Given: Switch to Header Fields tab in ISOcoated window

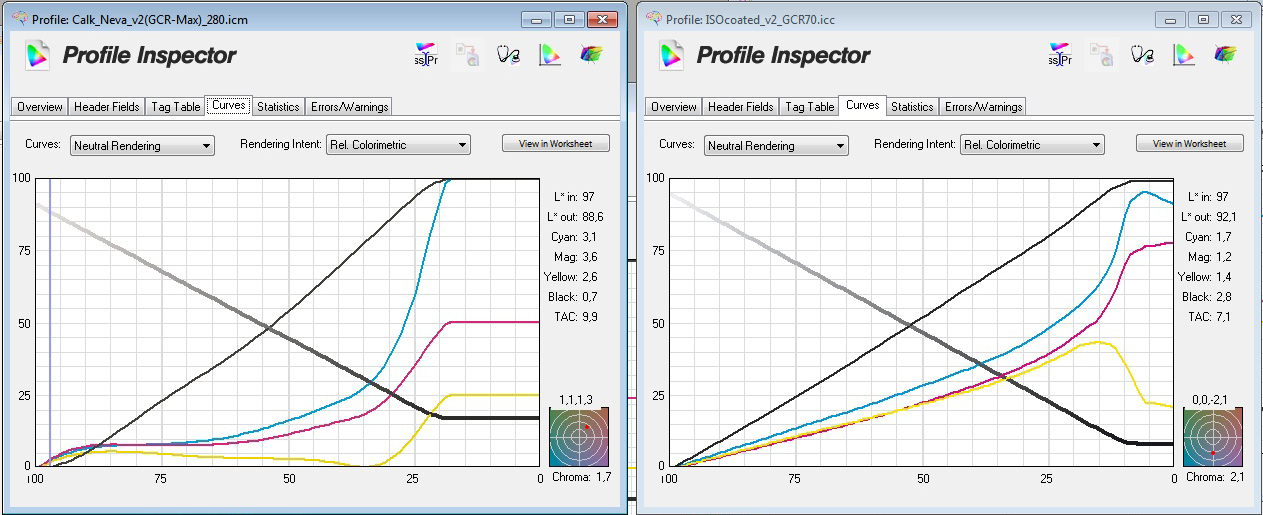Looking at the screenshot, I should pos(740,107).
